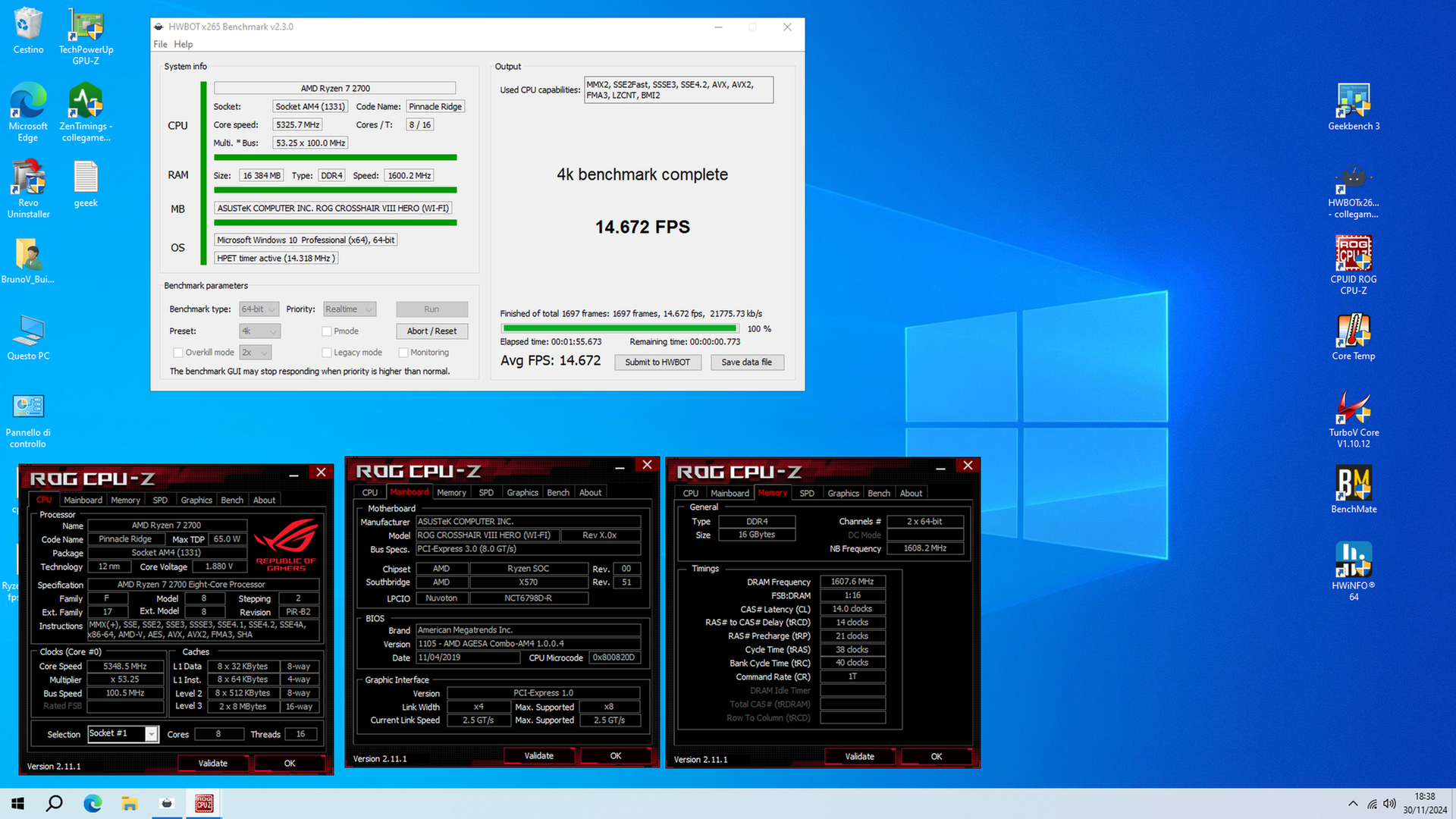1456x819 pixels.
Task: Select SPD tab in middle CPU-Z window
Action: [486, 492]
